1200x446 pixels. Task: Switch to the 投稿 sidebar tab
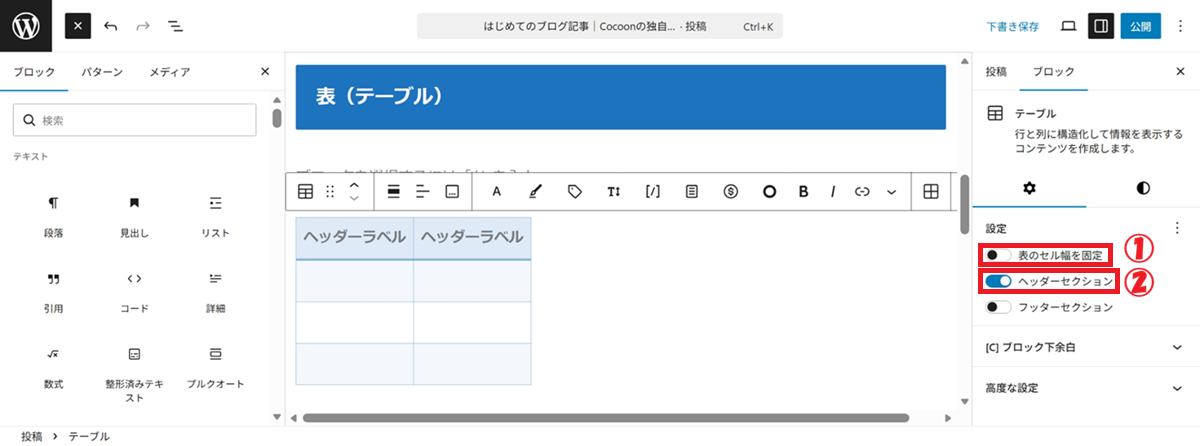(996, 72)
